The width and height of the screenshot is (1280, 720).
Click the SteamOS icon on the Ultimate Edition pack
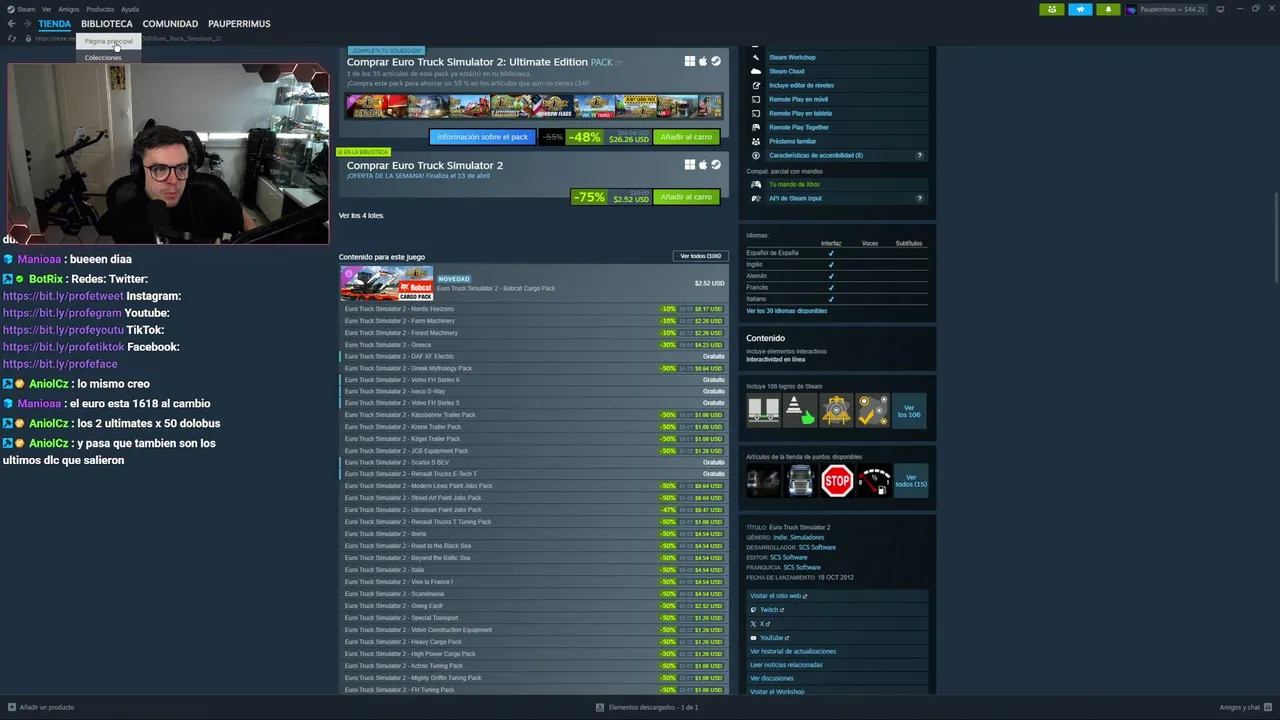715,61
